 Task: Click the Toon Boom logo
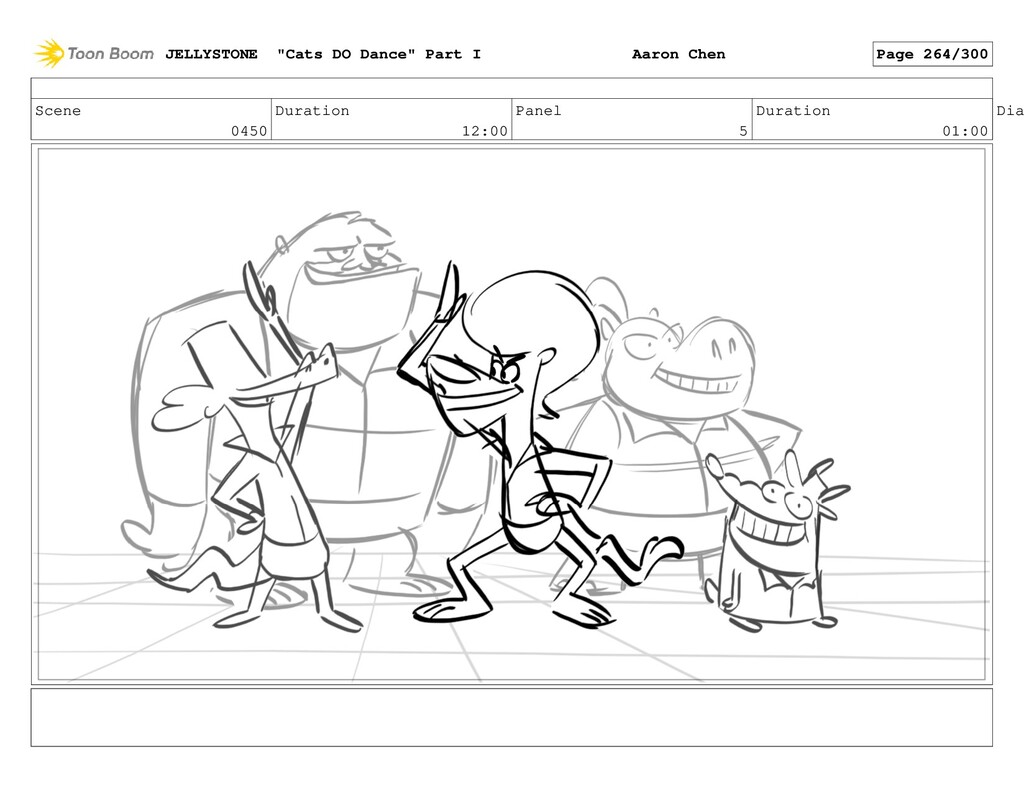click(x=94, y=54)
